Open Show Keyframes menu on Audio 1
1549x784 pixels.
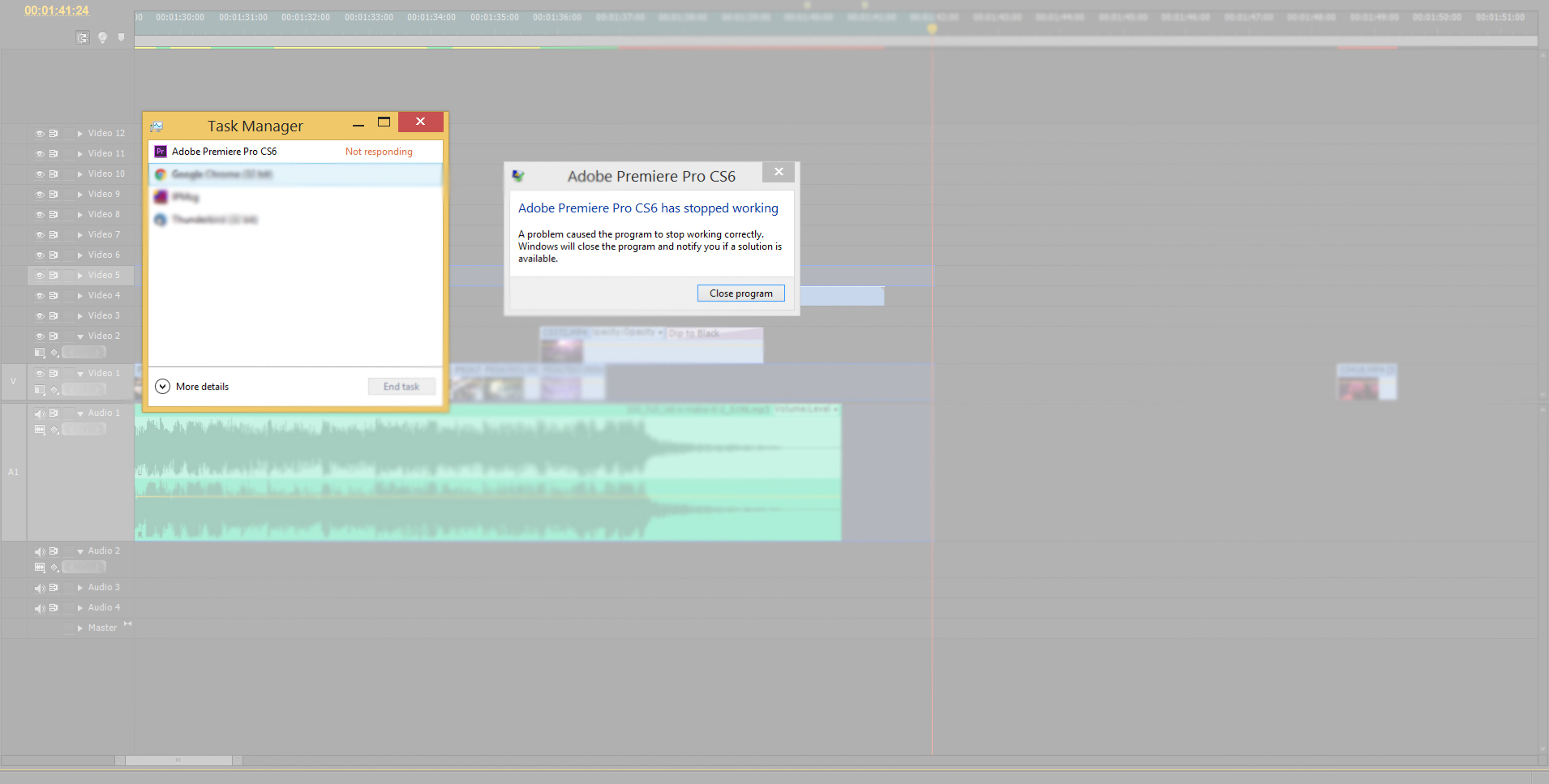click(x=54, y=429)
